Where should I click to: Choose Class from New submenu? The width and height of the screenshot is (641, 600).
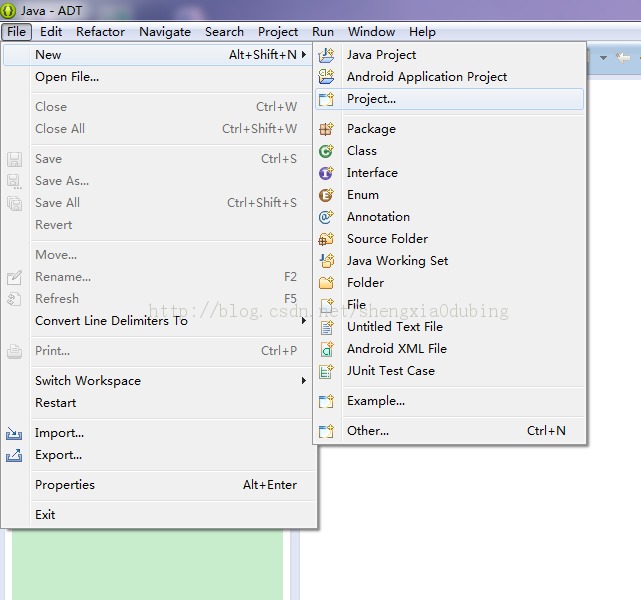click(x=450, y=151)
